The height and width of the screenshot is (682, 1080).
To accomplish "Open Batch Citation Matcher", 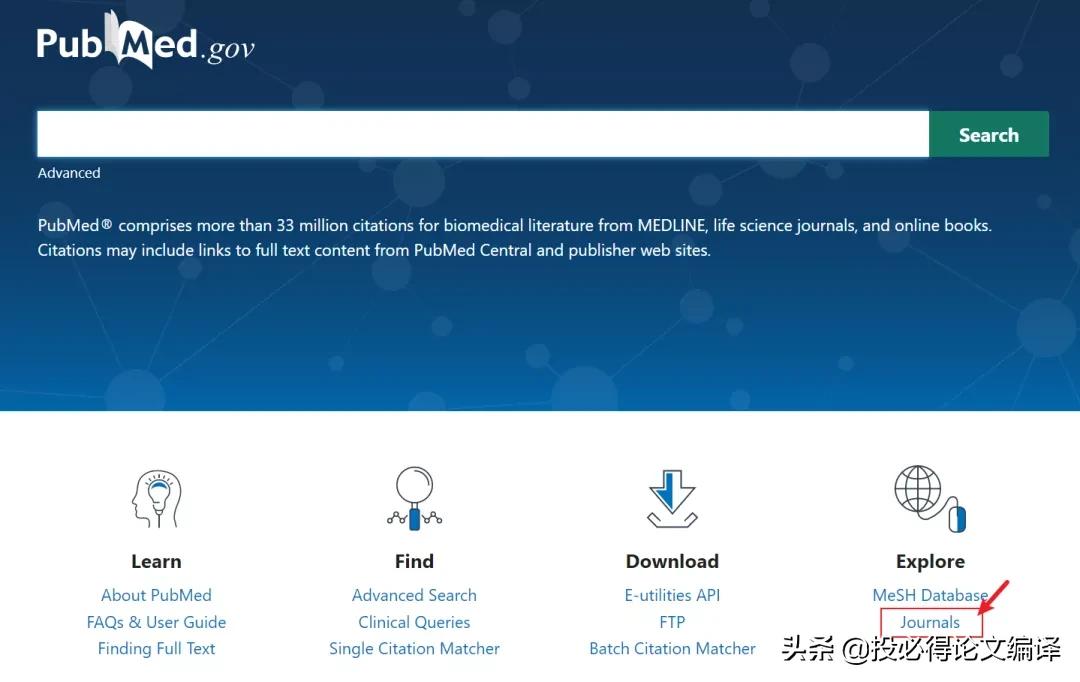I will (x=672, y=648).
